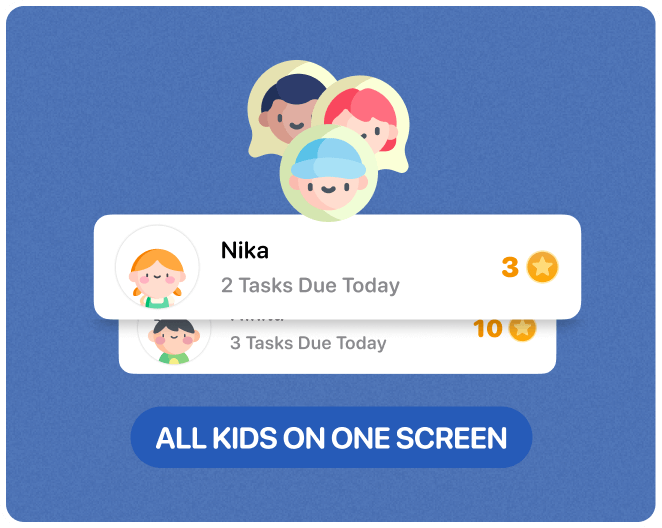The image size is (662, 528).
Task: Click the ALL KIDS ON ONE SCREEN button
Action: (331, 437)
